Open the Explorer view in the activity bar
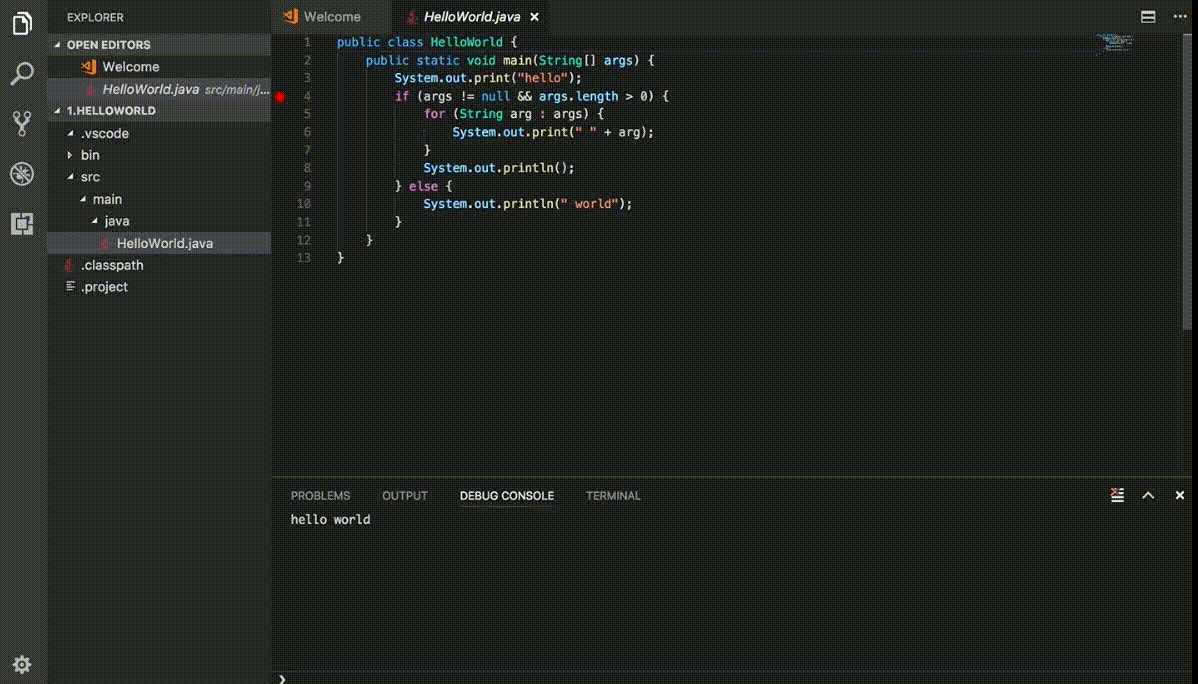 pyautogui.click(x=22, y=24)
